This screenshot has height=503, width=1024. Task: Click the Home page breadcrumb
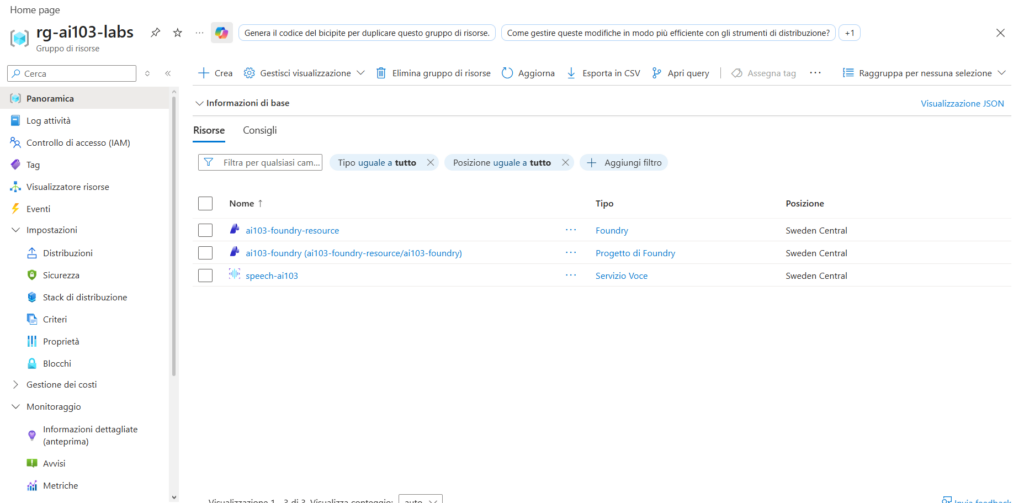[33, 10]
